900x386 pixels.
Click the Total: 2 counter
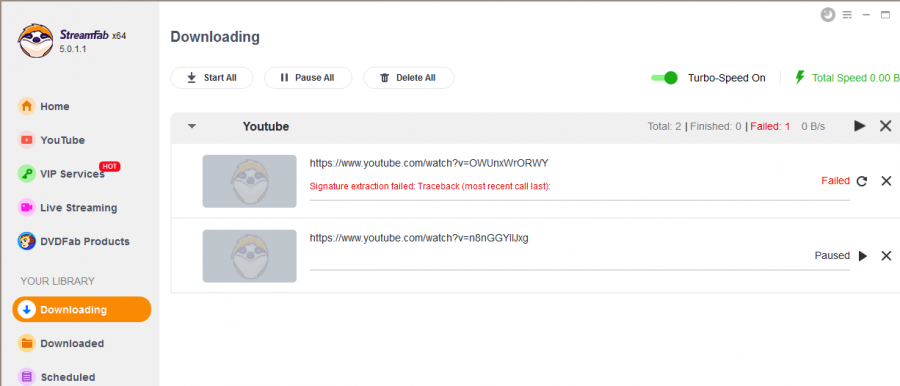click(x=664, y=126)
